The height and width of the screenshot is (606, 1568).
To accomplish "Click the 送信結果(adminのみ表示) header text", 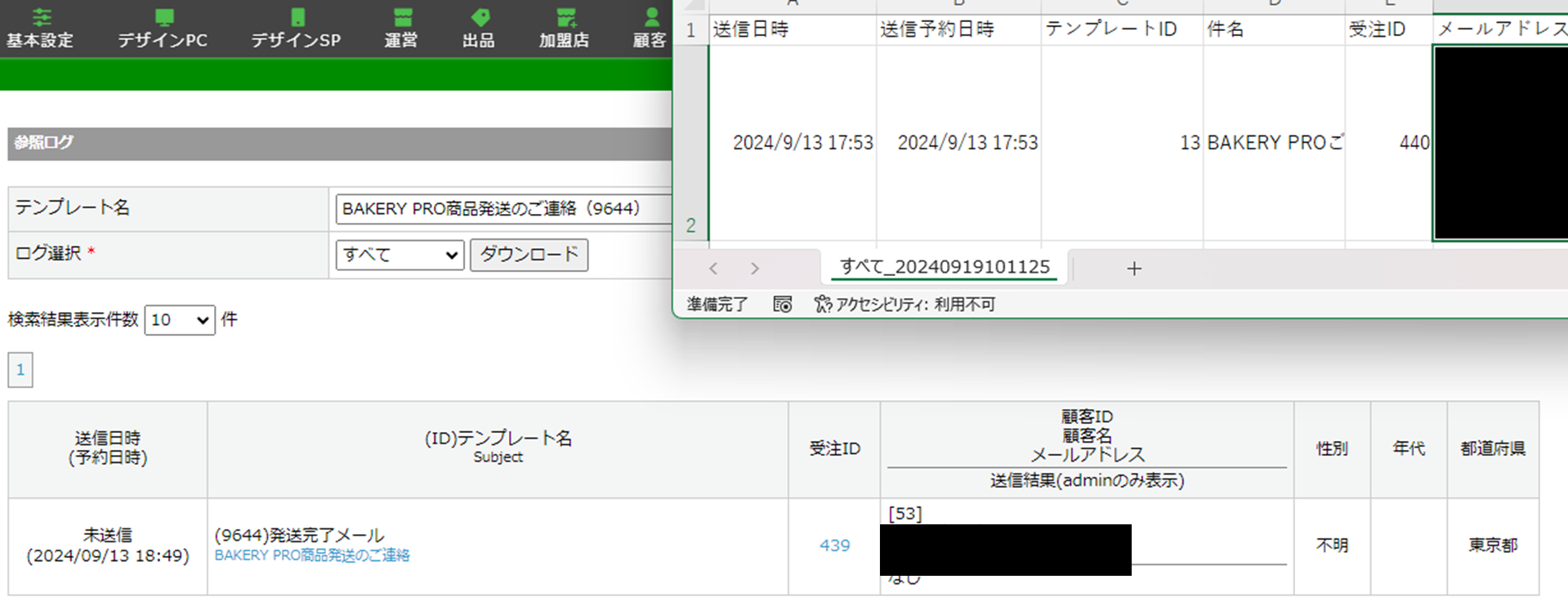I will pyautogui.click(x=1087, y=481).
